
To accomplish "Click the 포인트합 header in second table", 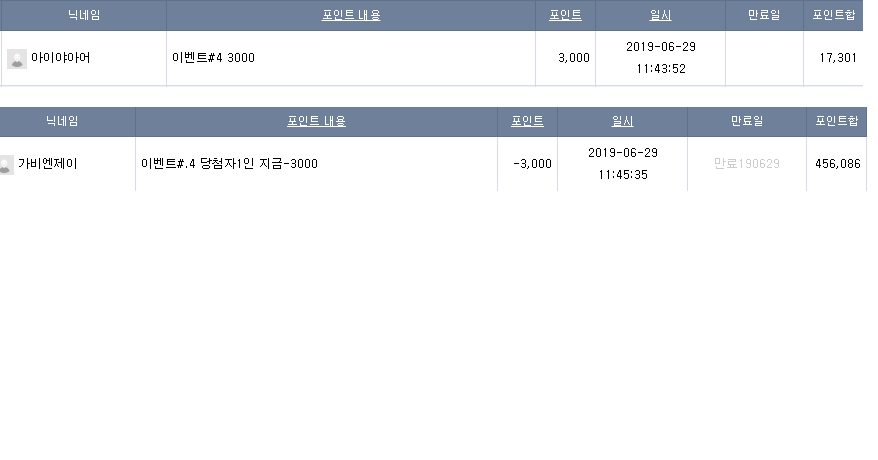I will [837, 121].
